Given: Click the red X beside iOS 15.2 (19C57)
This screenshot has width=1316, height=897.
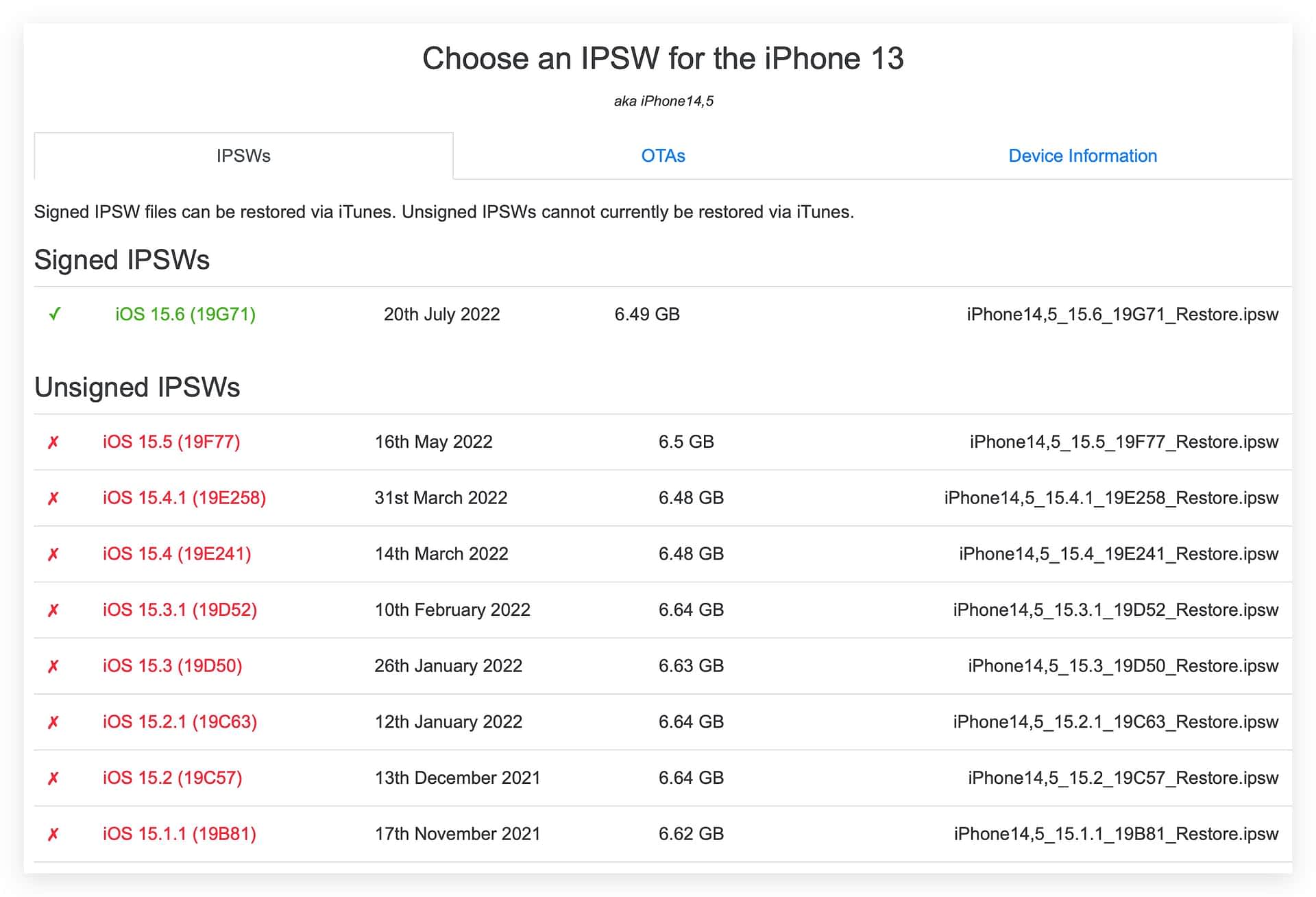Looking at the screenshot, I should 53,778.
